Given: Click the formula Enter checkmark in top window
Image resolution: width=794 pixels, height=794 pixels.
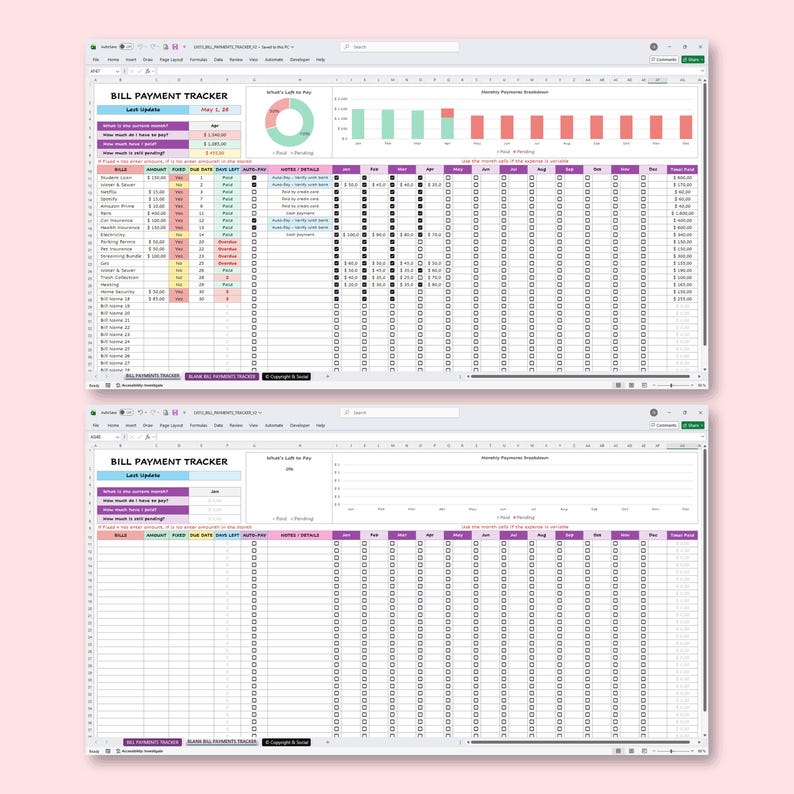Looking at the screenshot, I should point(139,71).
